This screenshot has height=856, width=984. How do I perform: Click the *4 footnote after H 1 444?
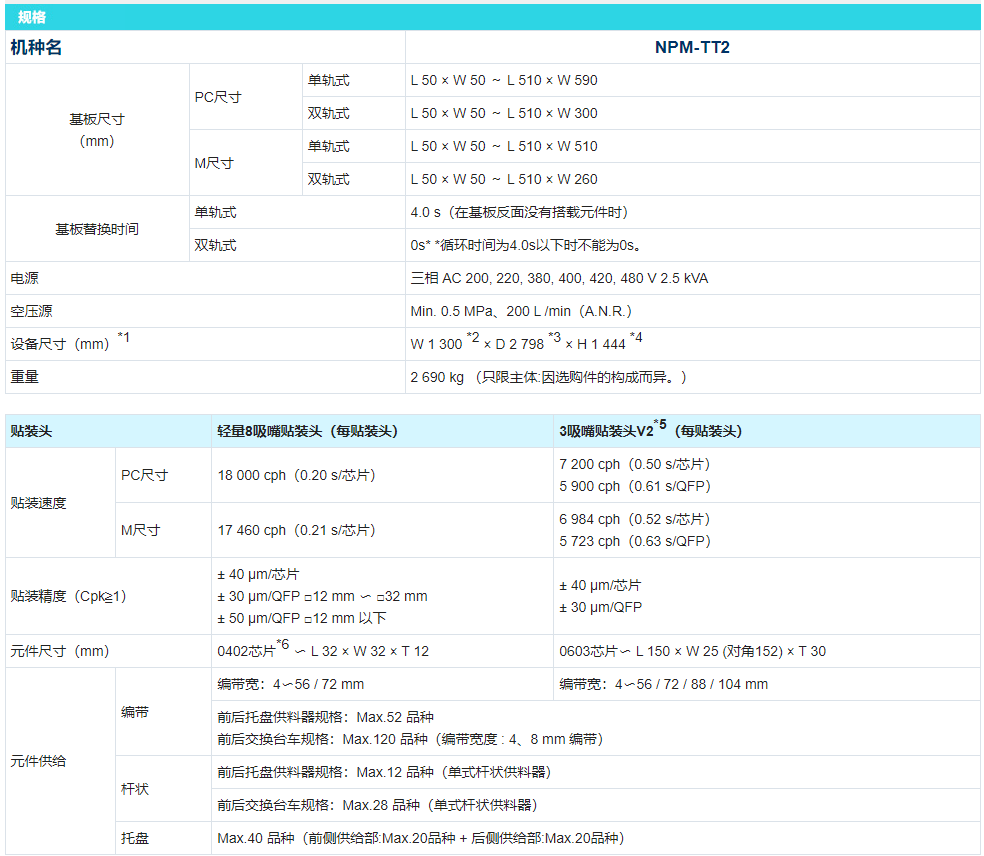[636, 338]
